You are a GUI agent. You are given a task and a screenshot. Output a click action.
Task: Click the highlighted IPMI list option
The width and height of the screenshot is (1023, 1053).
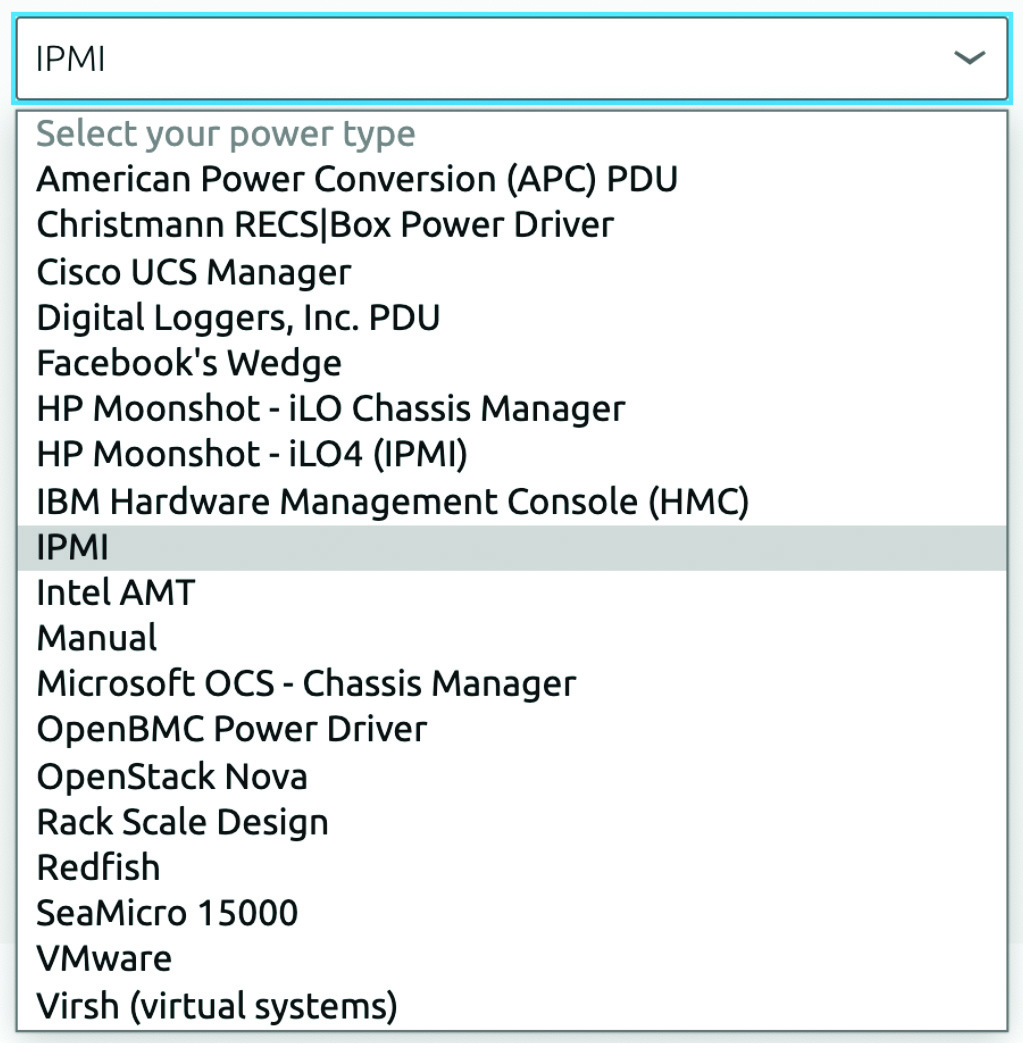pyautogui.click(x=73, y=548)
